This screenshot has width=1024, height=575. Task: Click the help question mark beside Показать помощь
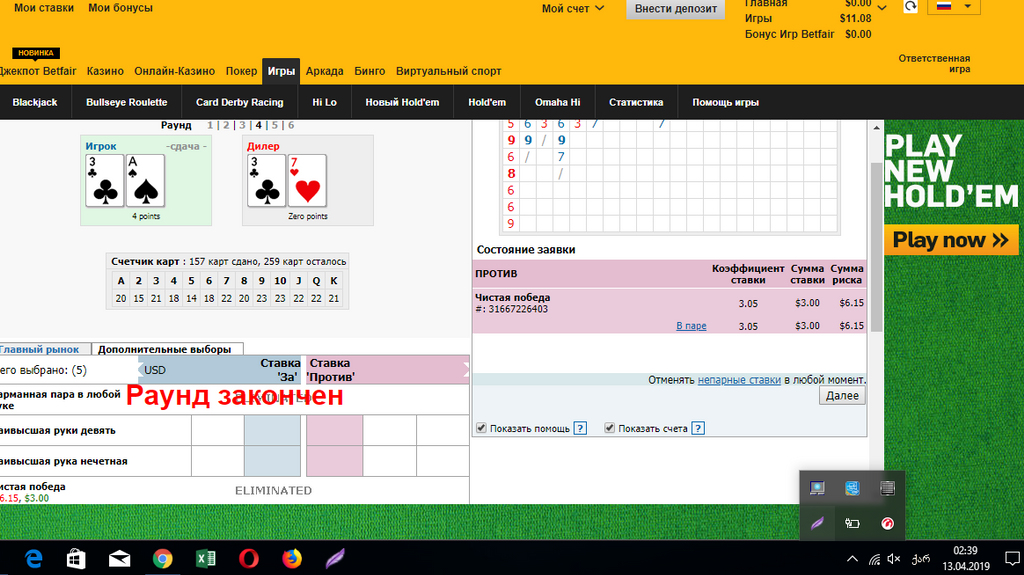[580, 429]
